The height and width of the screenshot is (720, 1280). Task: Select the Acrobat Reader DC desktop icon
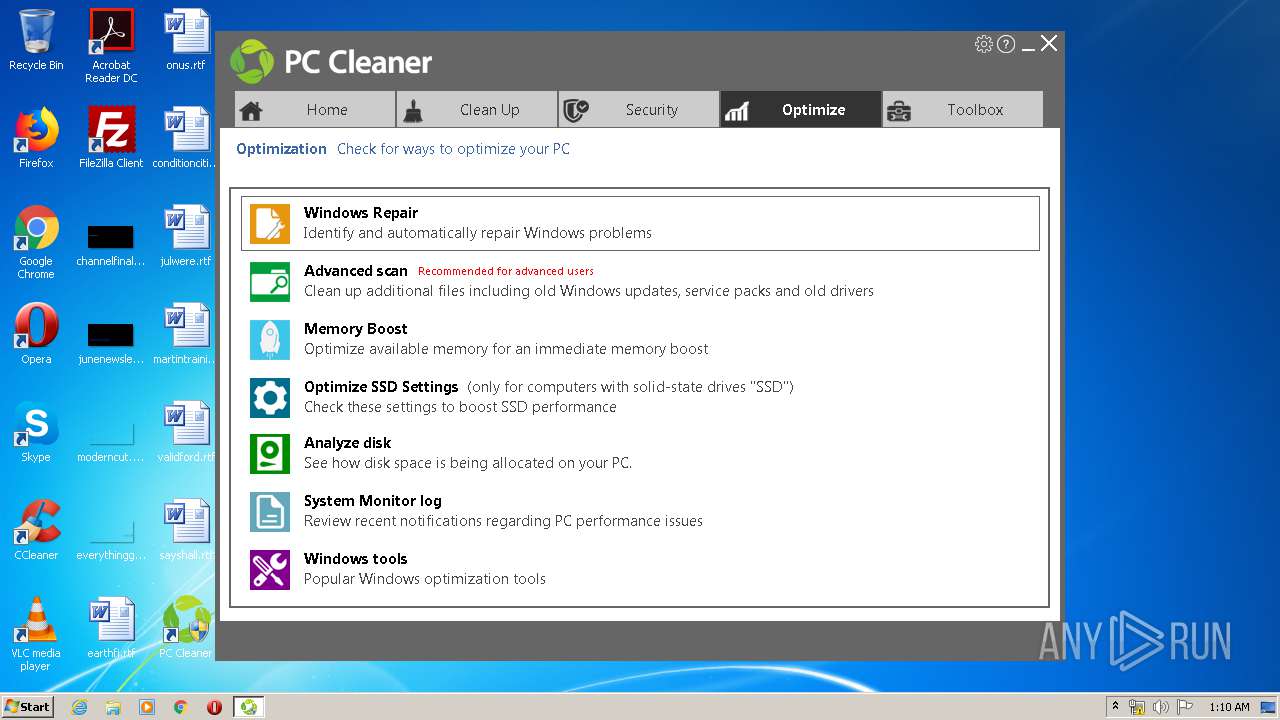[111, 46]
